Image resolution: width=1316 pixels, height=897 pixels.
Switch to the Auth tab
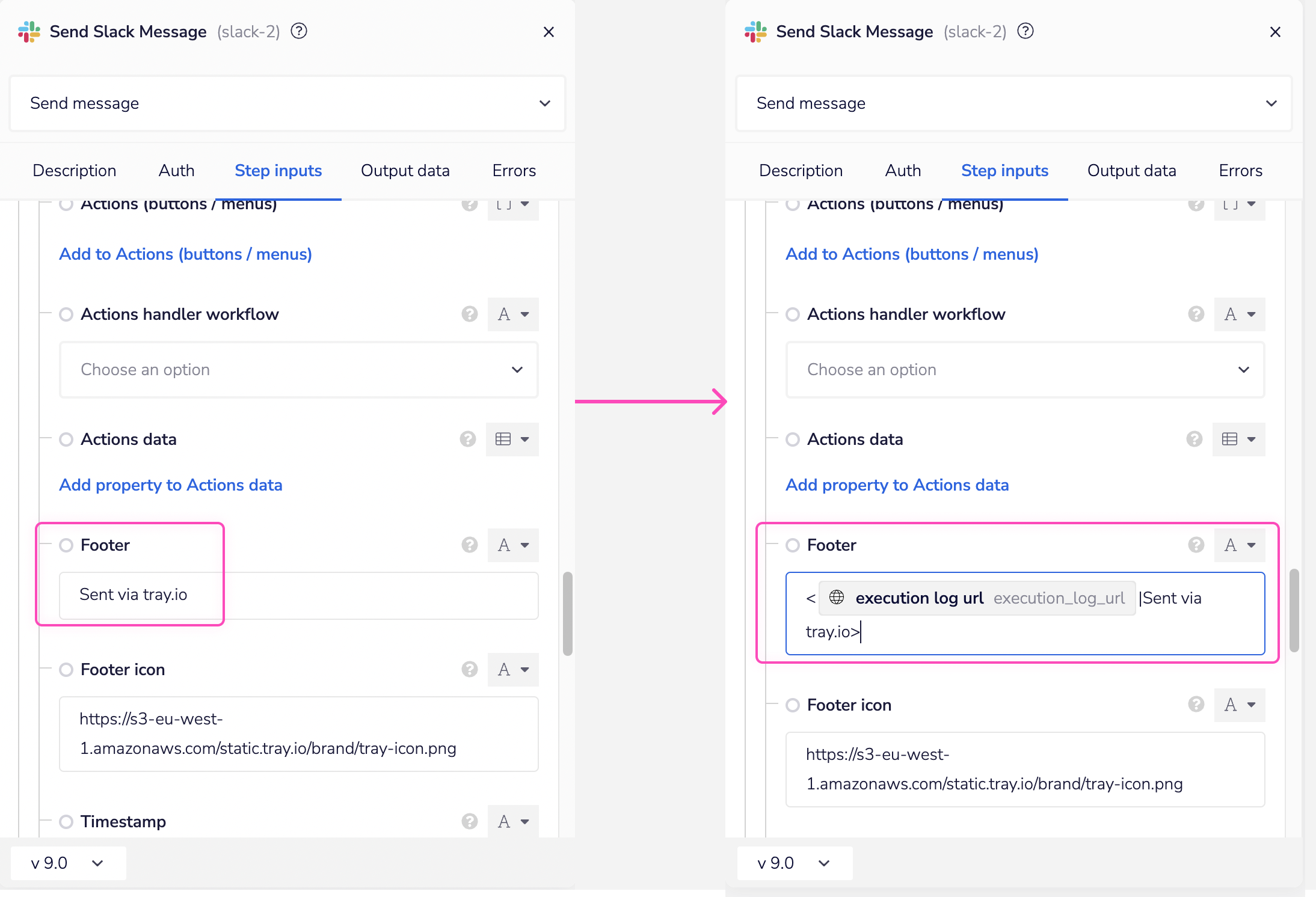[176, 171]
